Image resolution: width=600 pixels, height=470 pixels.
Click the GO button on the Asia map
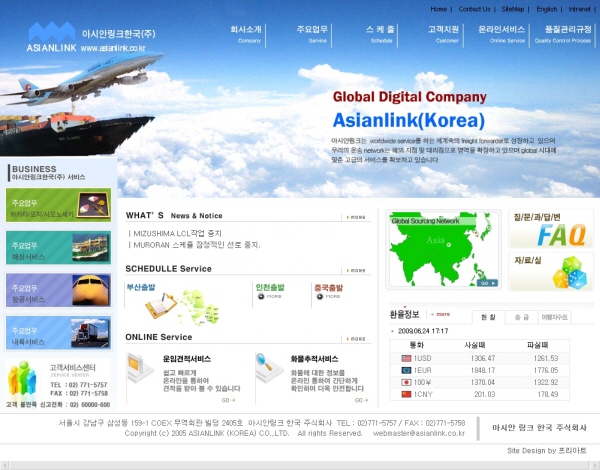[x=487, y=283]
